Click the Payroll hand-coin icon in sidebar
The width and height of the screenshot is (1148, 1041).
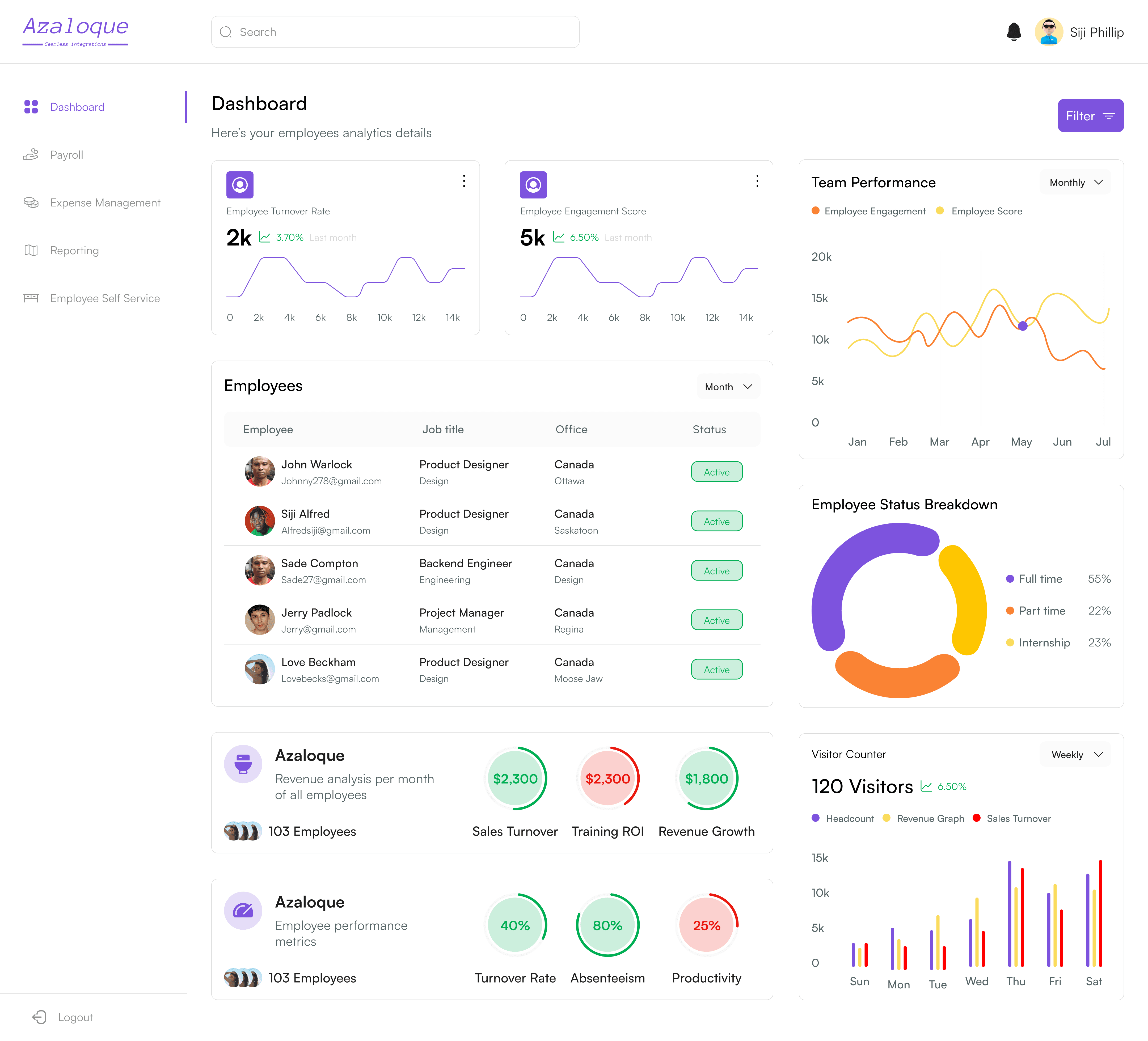(x=31, y=154)
